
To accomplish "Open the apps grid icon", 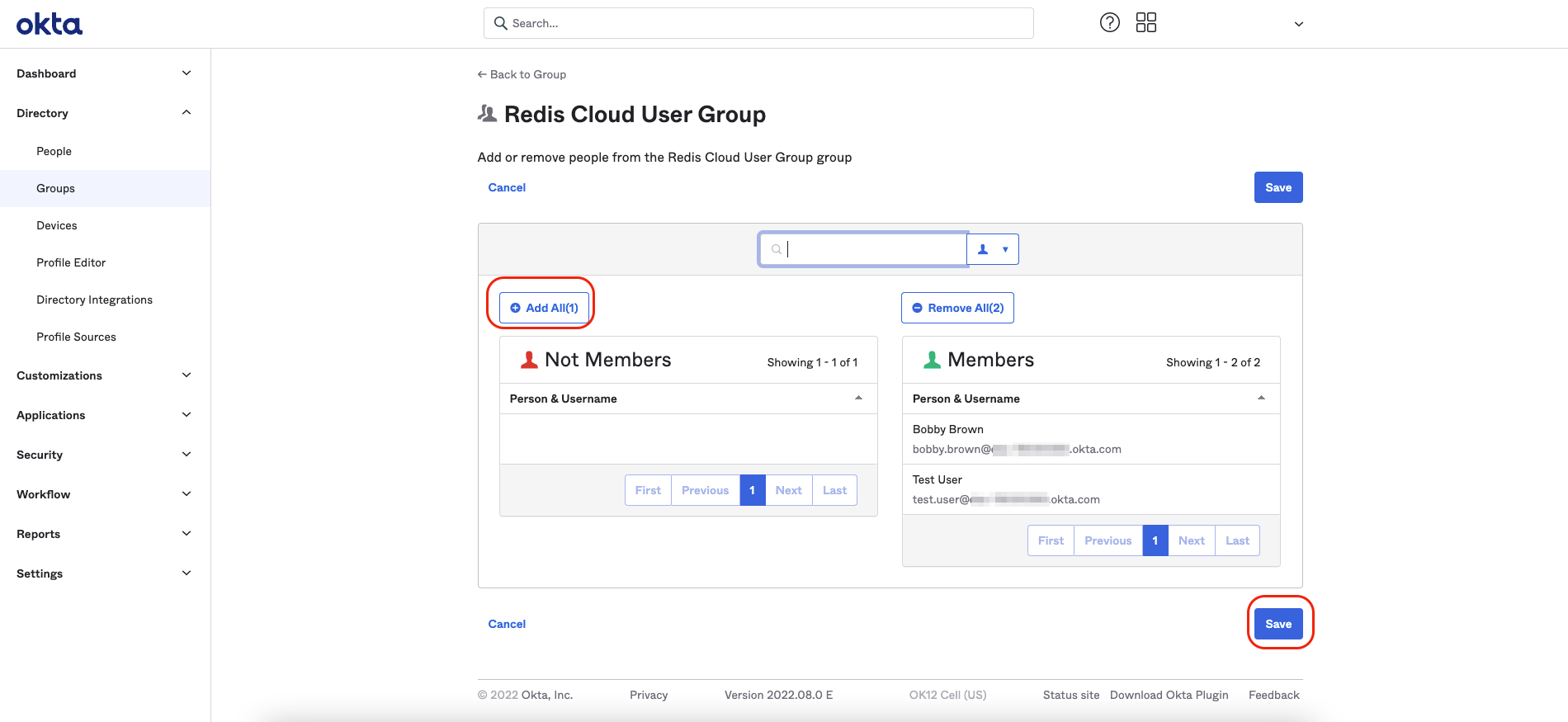I will [x=1146, y=23].
